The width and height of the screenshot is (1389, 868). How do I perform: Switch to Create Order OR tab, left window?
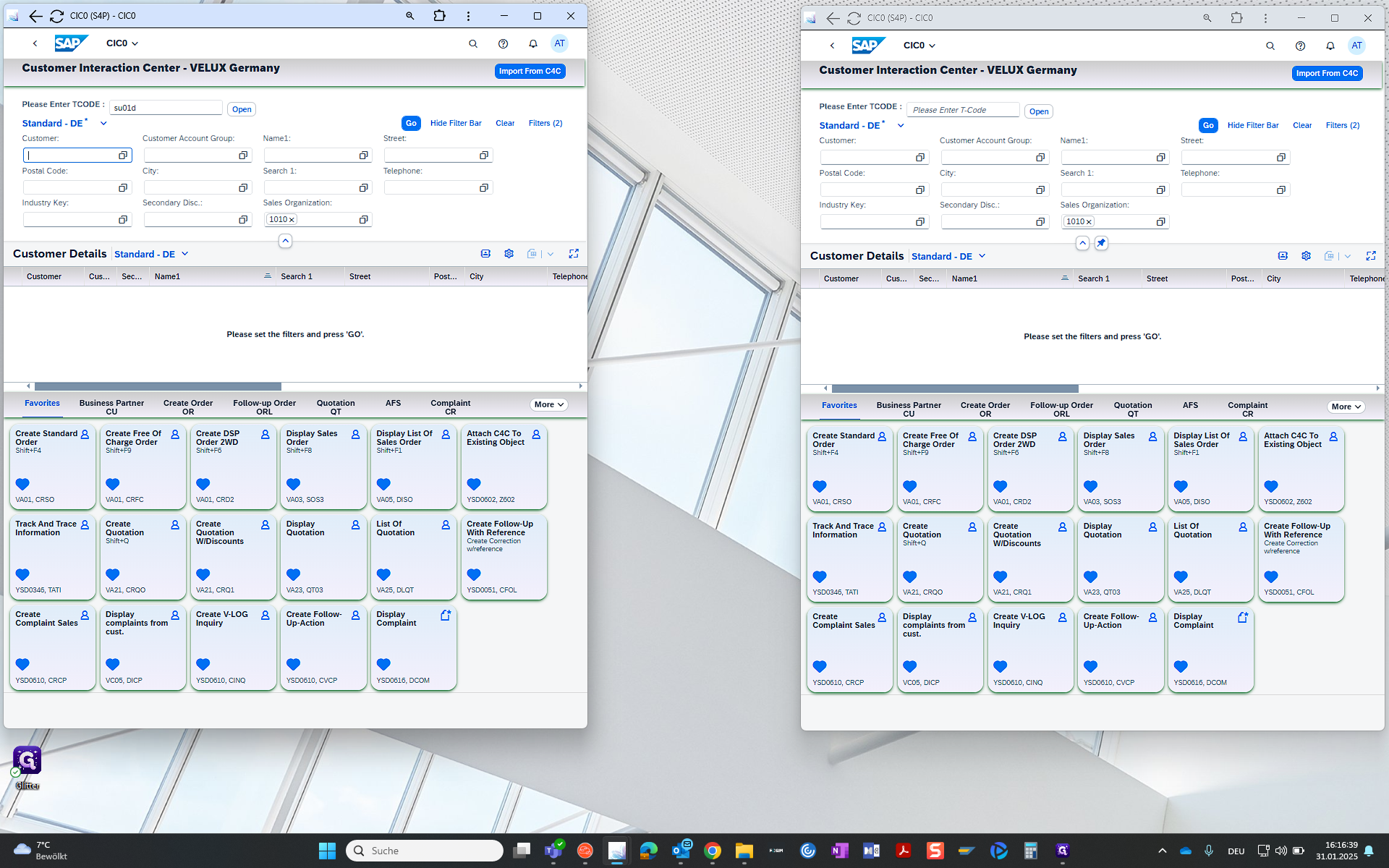point(188,407)
